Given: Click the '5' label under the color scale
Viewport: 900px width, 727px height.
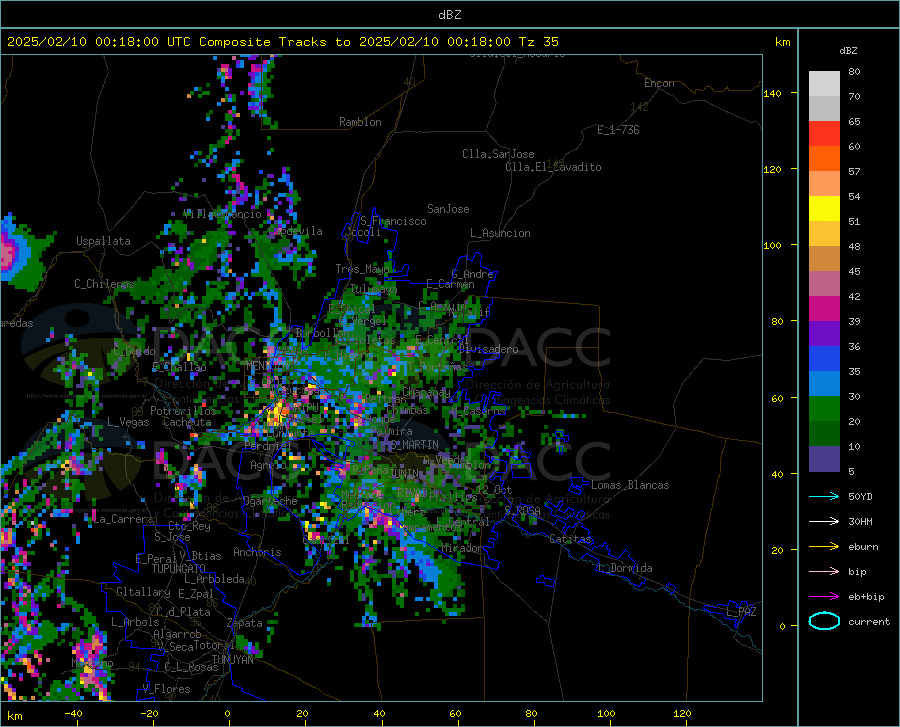Looking at the screenshot, I should coord(851,472).
